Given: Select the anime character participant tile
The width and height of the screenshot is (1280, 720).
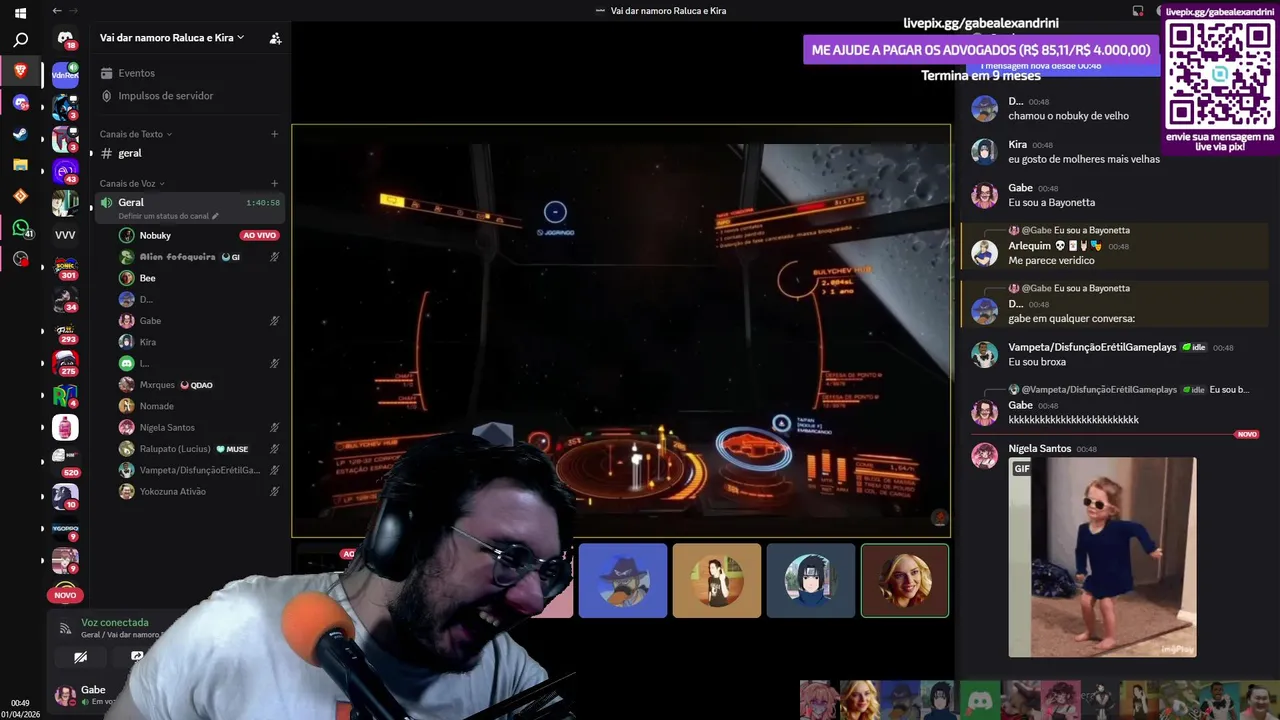Looking at the screenshot, I should pyautogui.click(x=811, y=580).
